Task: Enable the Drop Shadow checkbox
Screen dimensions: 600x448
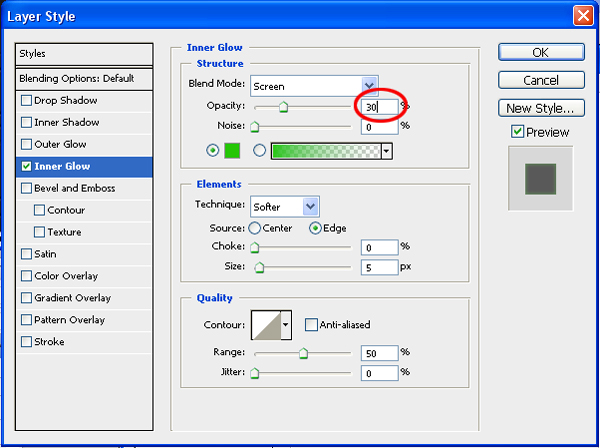Action: pos(26,101)
